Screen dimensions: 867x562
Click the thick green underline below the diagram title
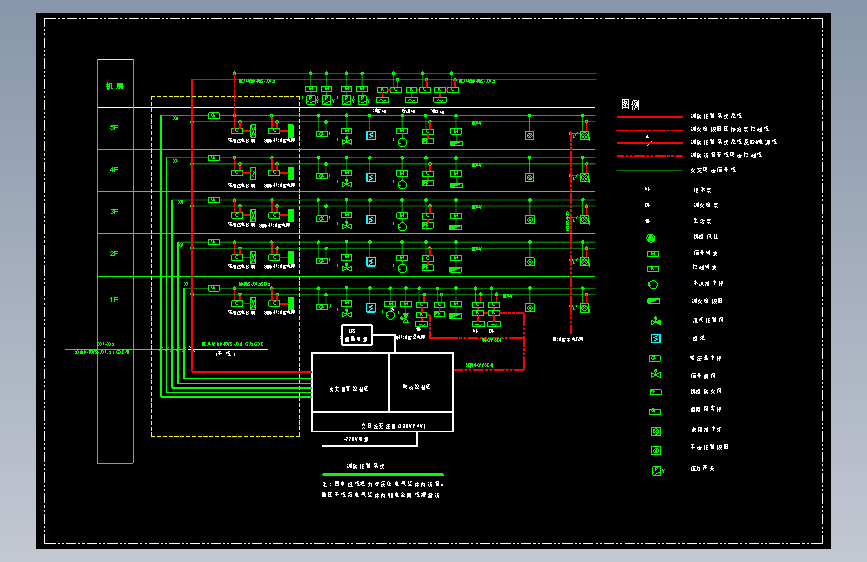click(x=383, y=474)
